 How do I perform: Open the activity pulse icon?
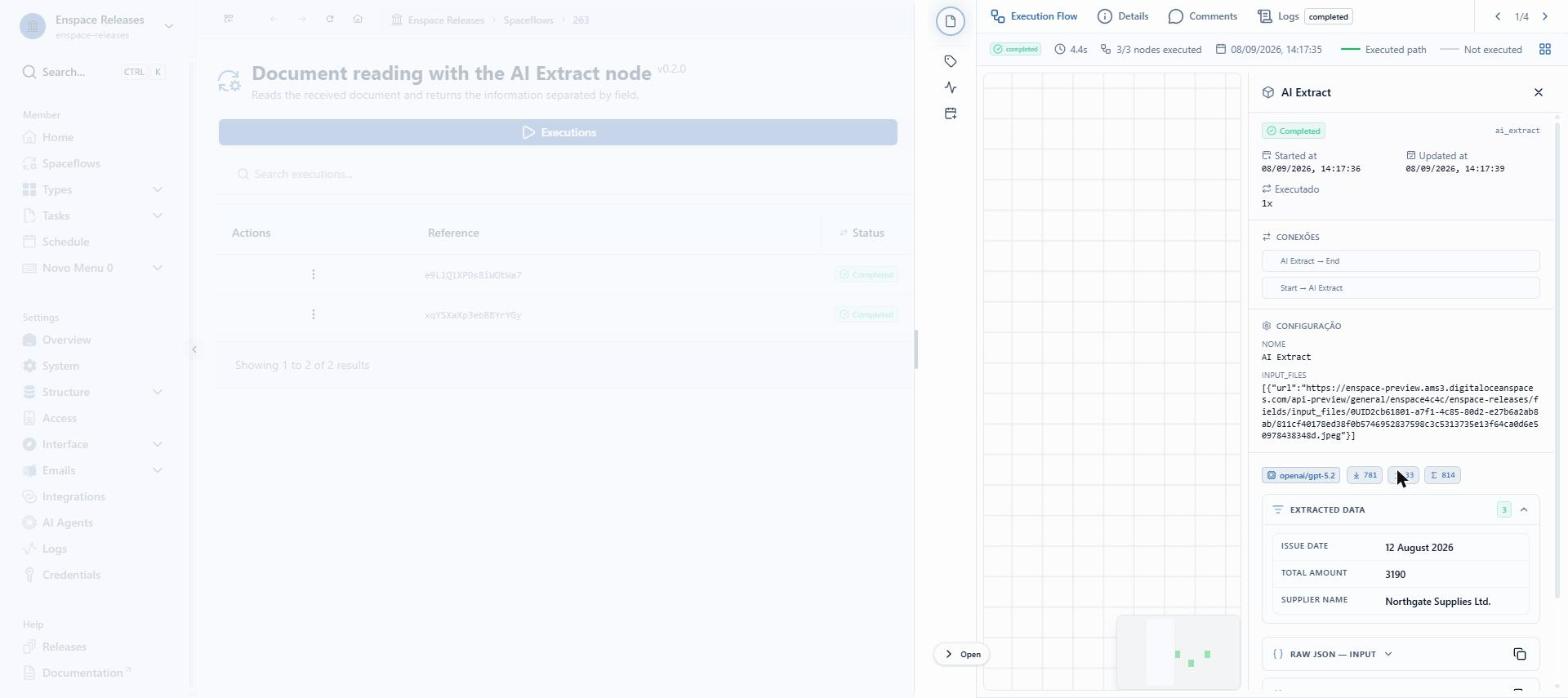[950, 87]
